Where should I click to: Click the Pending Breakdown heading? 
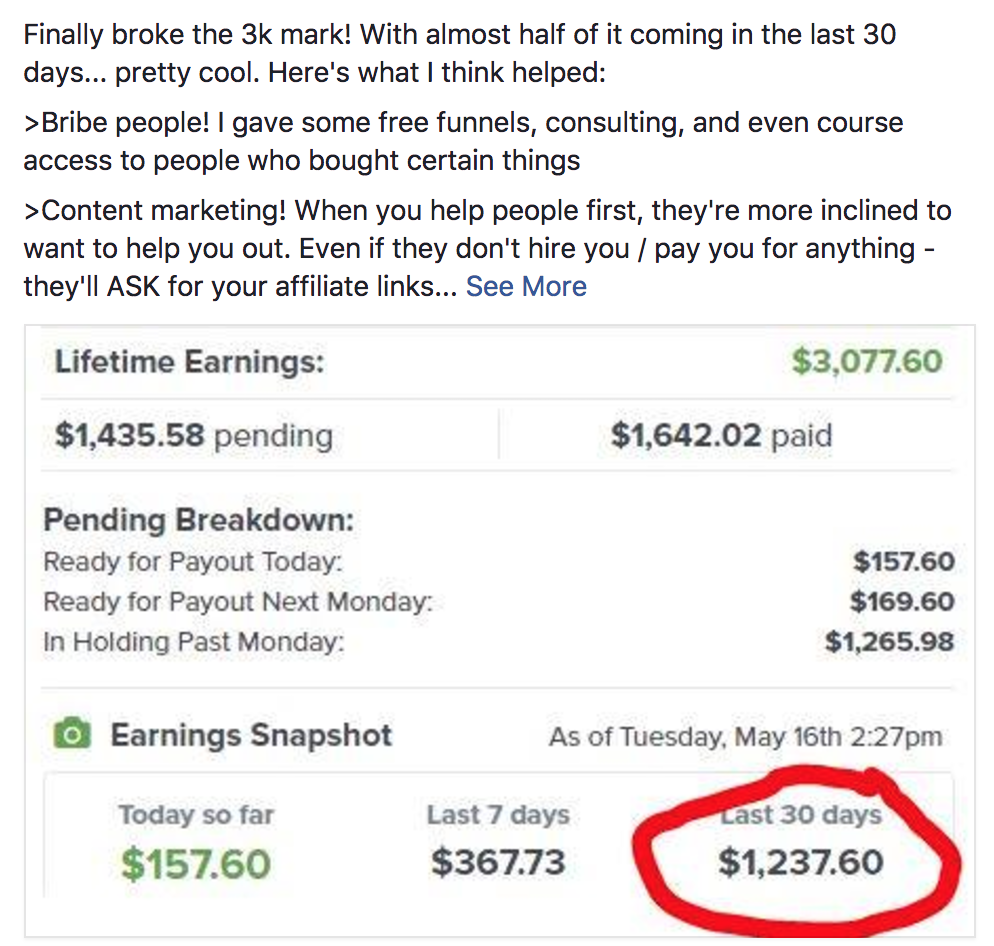198,520
